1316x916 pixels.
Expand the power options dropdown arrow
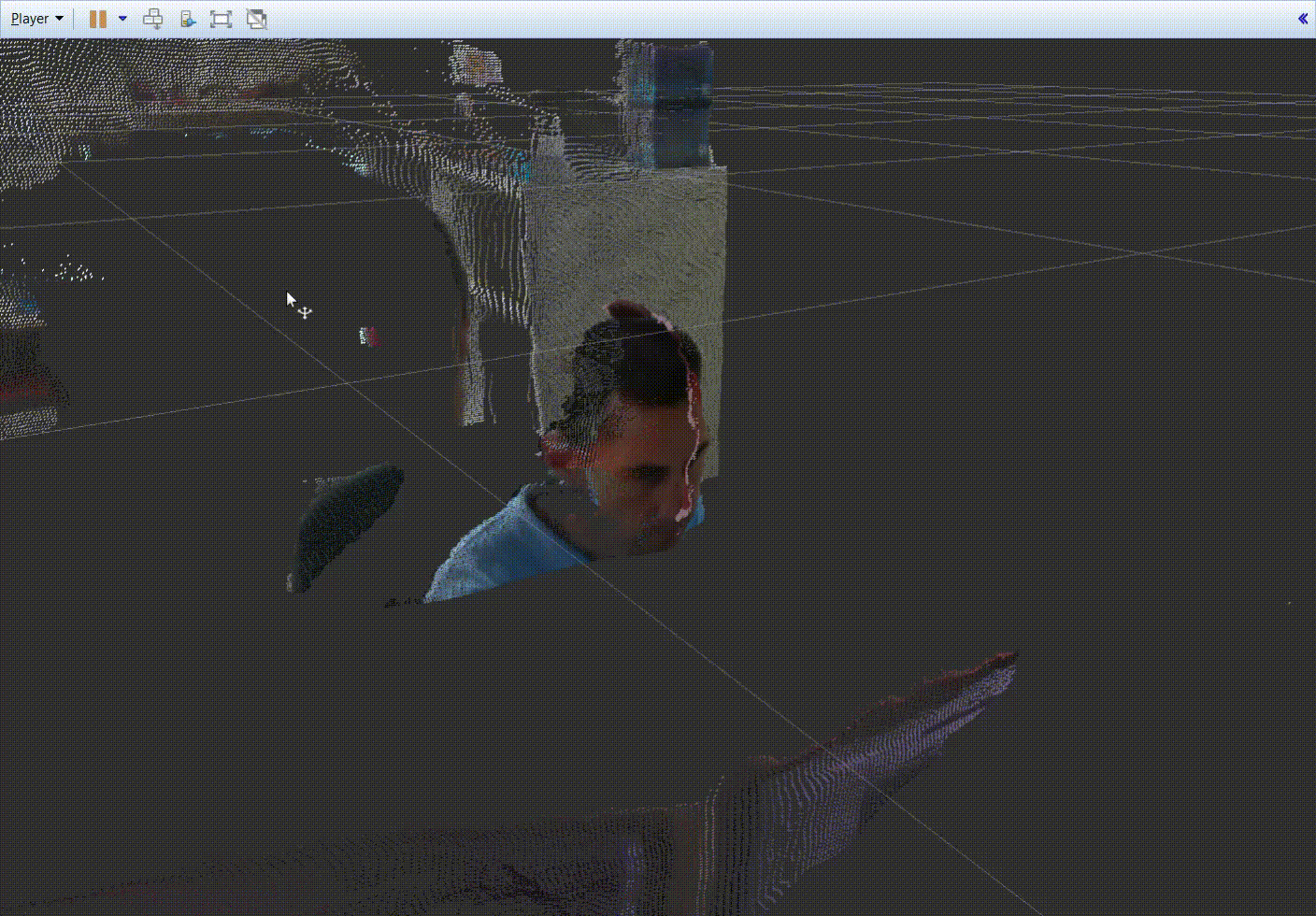[122, 19]
